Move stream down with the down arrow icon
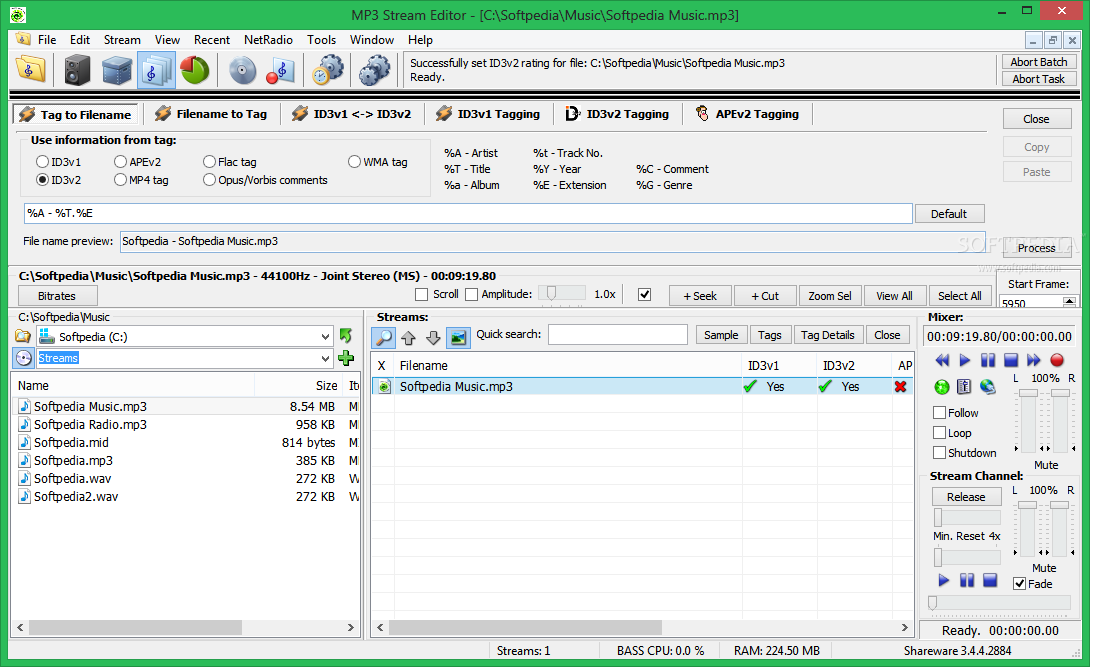Screen dimensions: 1100x667 (433, 338)
